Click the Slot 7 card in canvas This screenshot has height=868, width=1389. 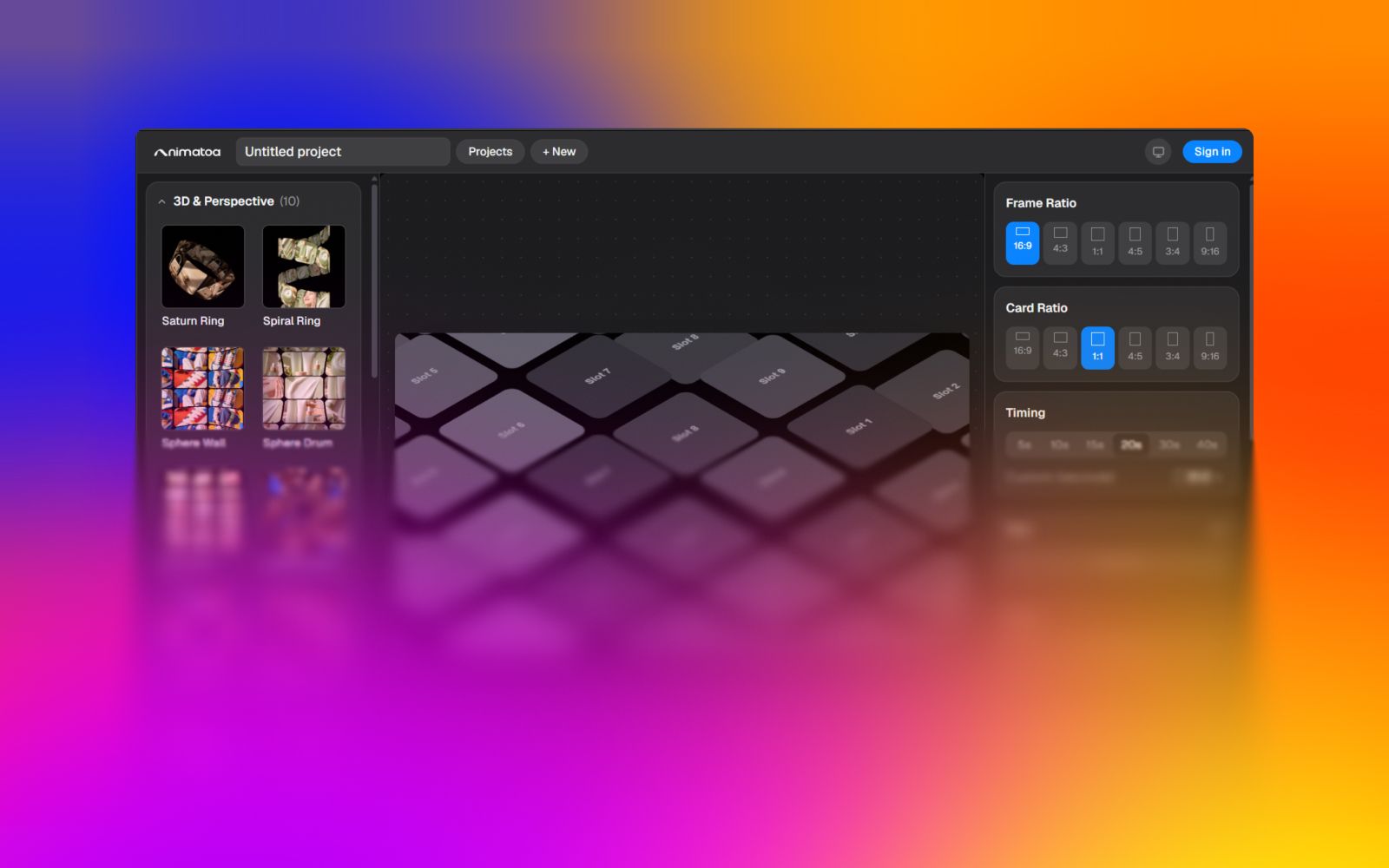click(598, 376)
